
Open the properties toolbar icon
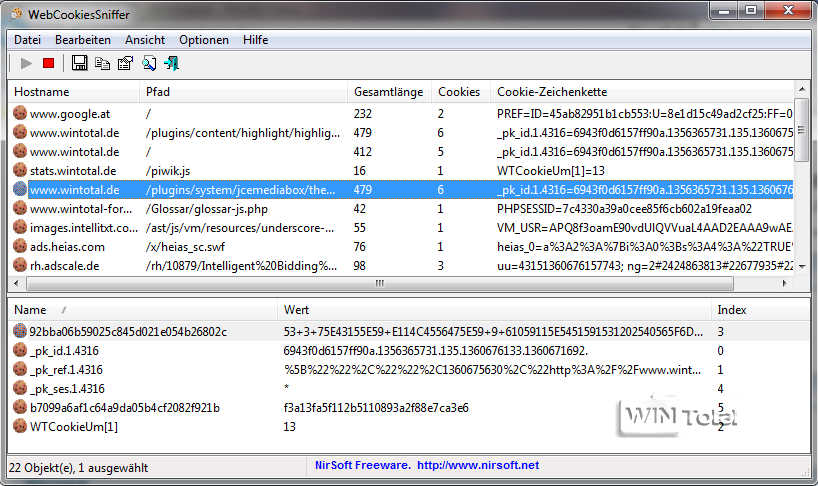[126, 64]
